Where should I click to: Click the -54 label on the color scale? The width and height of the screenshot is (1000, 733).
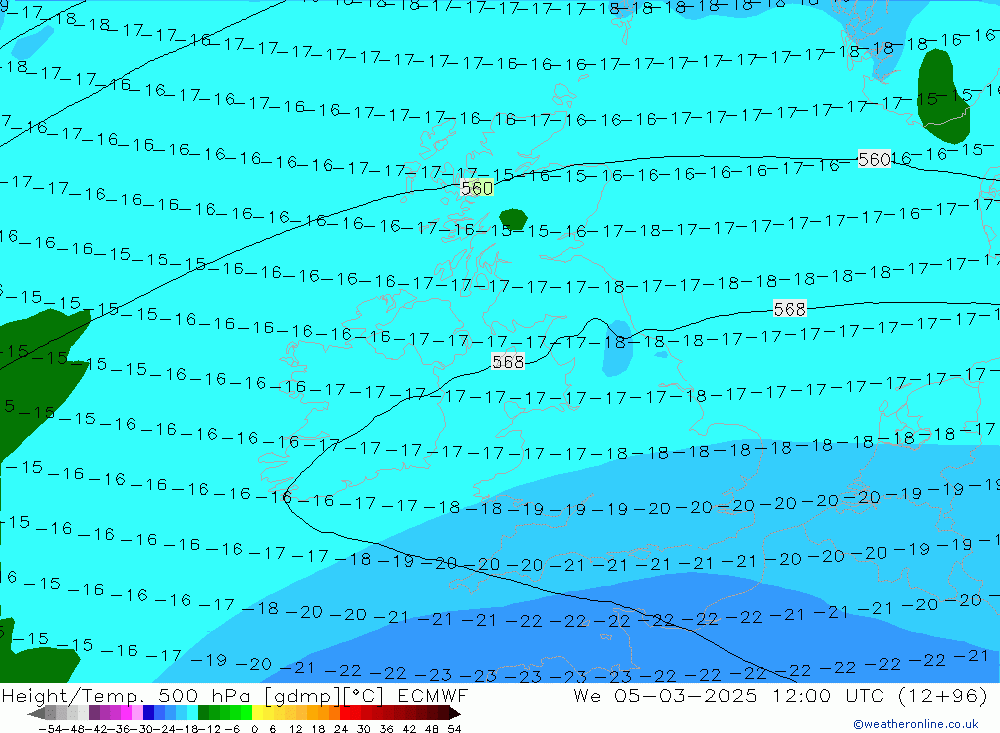click(50, 729)
